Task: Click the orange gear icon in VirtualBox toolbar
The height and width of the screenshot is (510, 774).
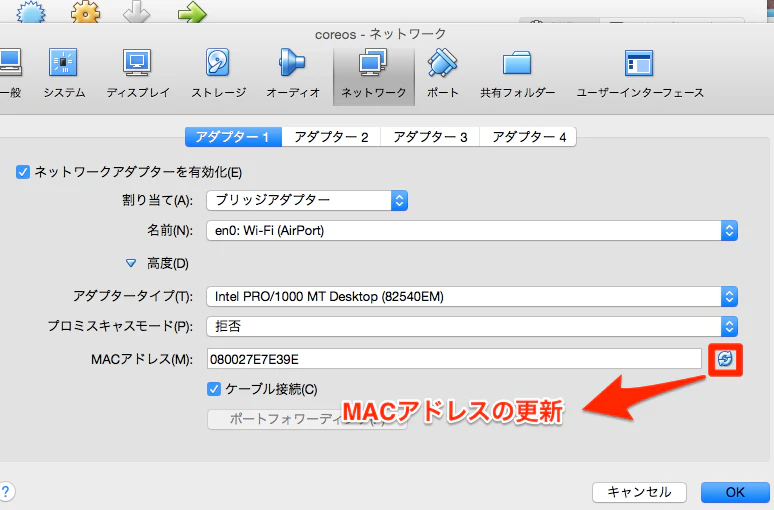Action: coord(85,11)
